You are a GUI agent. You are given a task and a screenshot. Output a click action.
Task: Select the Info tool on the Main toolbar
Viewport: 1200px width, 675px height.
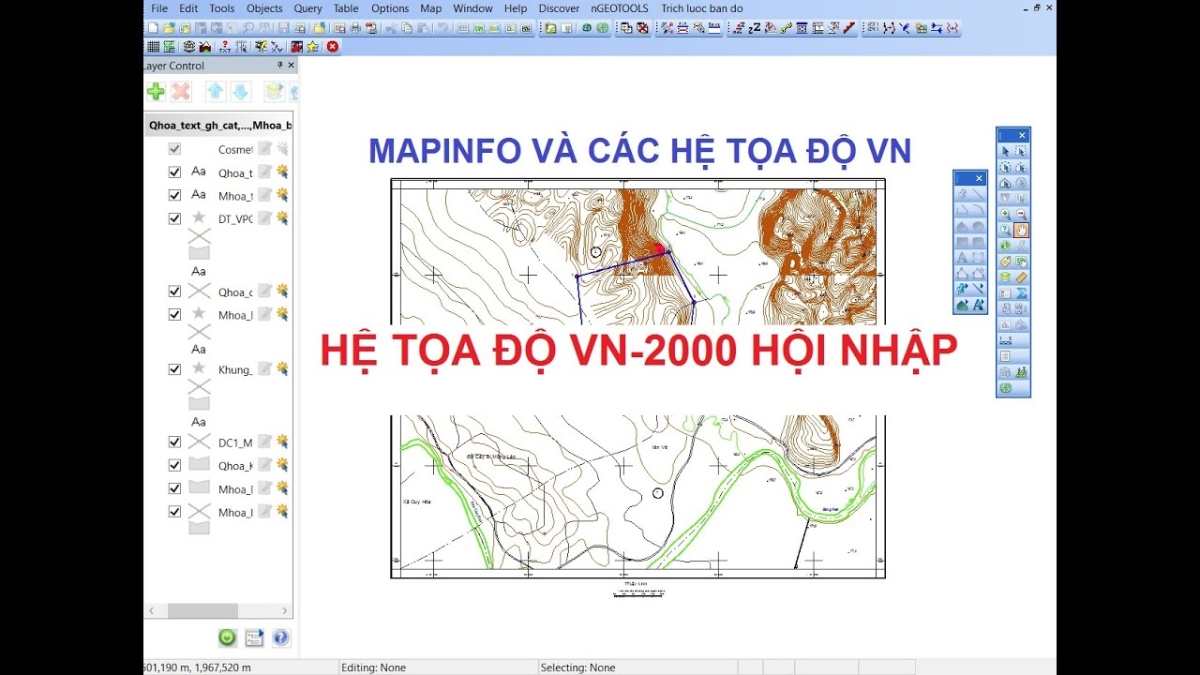click(1004, 245)
